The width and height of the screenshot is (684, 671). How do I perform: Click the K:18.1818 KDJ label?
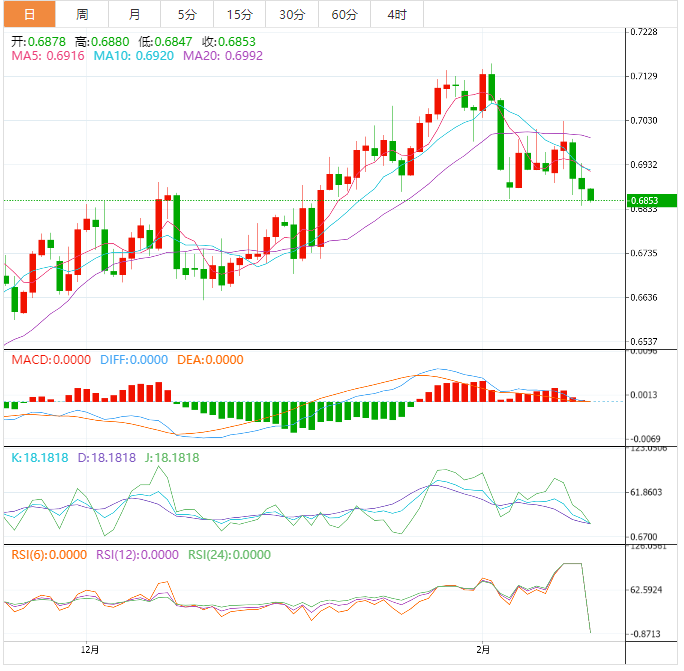point(40,457)
